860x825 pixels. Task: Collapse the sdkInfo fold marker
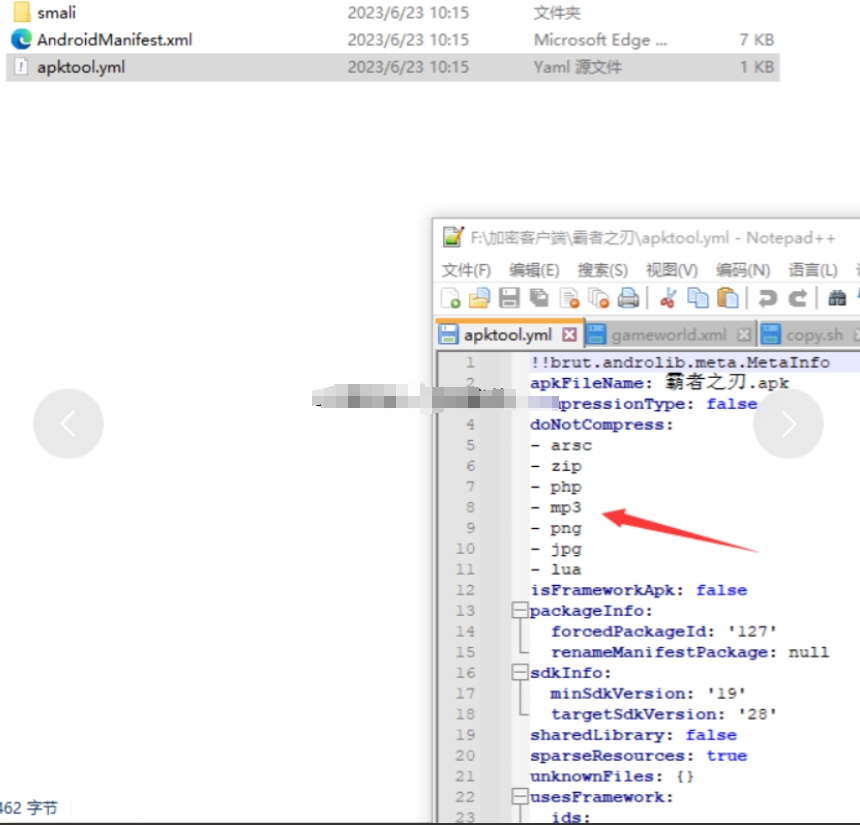coord(519,673)
